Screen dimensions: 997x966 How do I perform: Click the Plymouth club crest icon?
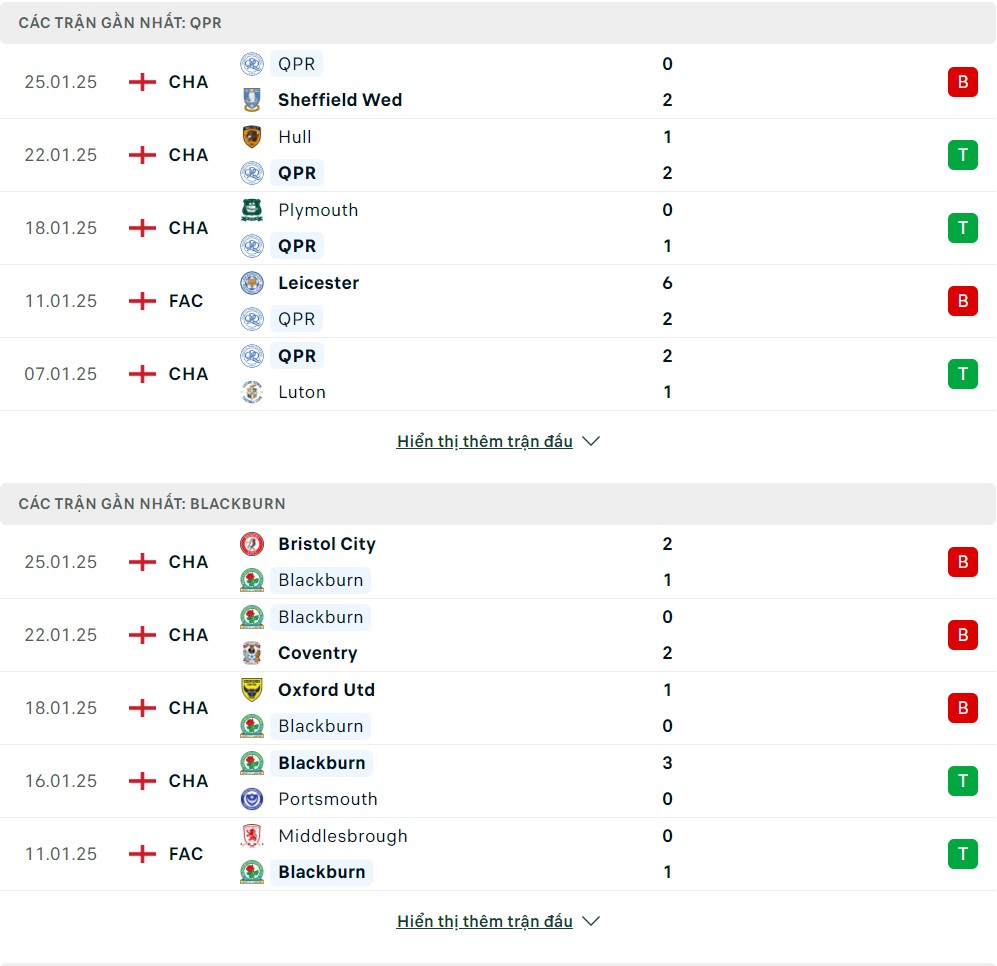click(252, 210)
